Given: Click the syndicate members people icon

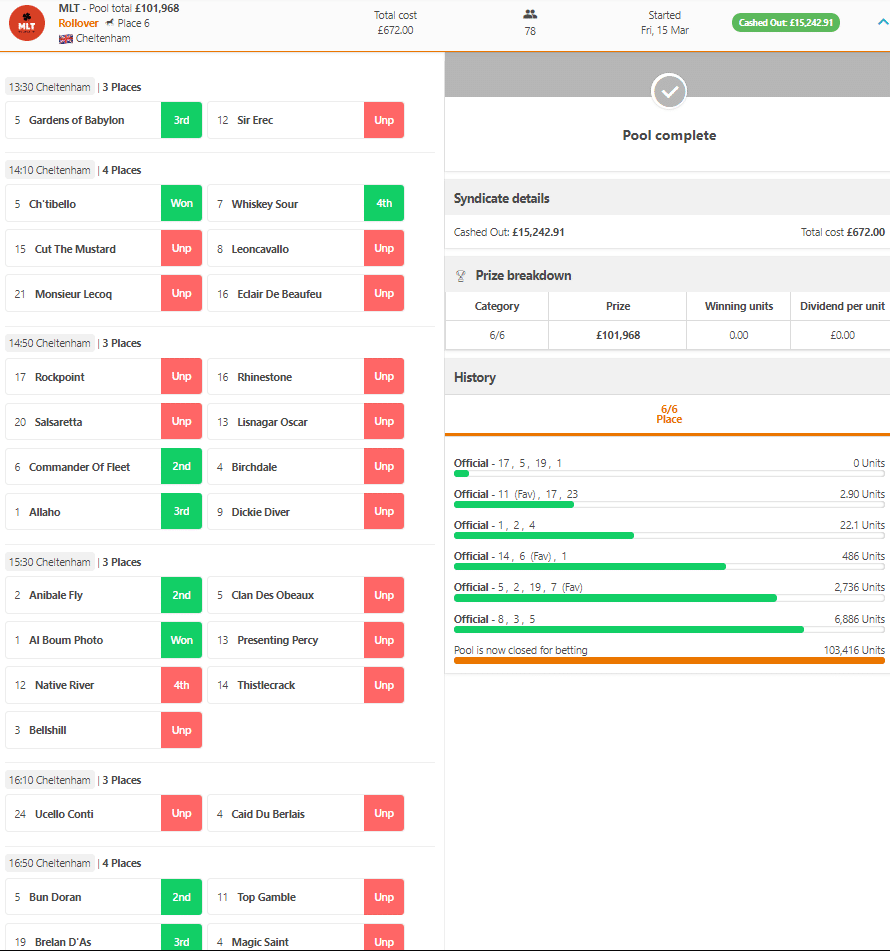Looking at the screenshot, I should coord(530,14).
